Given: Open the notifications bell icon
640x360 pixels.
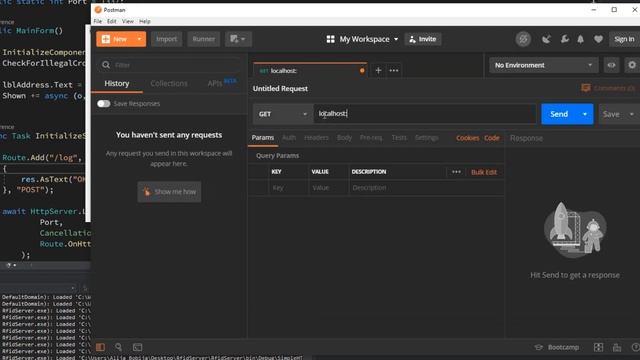Looking at the screenshot, I should pos(580,39).
